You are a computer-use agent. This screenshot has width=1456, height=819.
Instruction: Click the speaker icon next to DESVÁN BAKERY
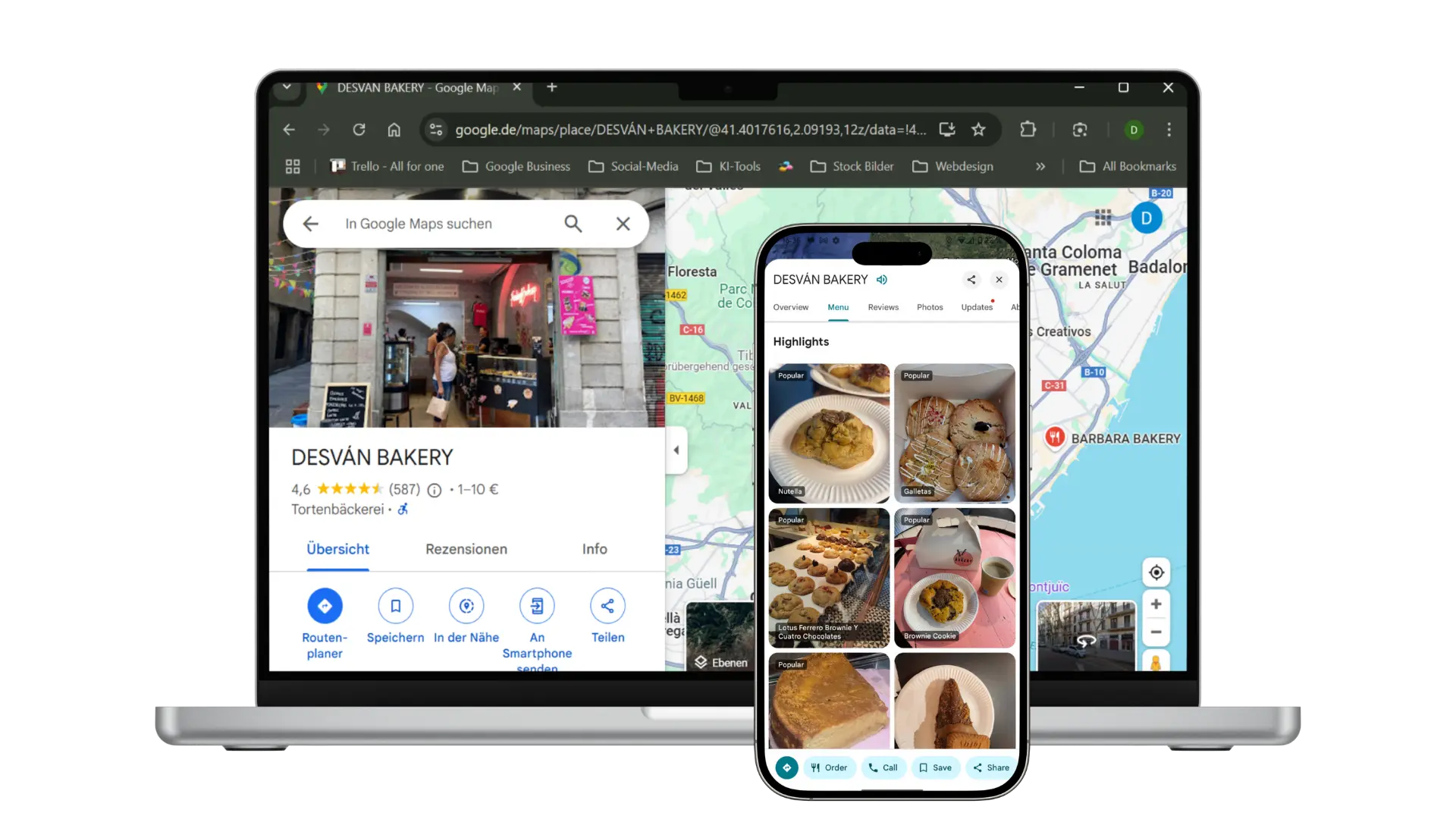pos(882,280)
